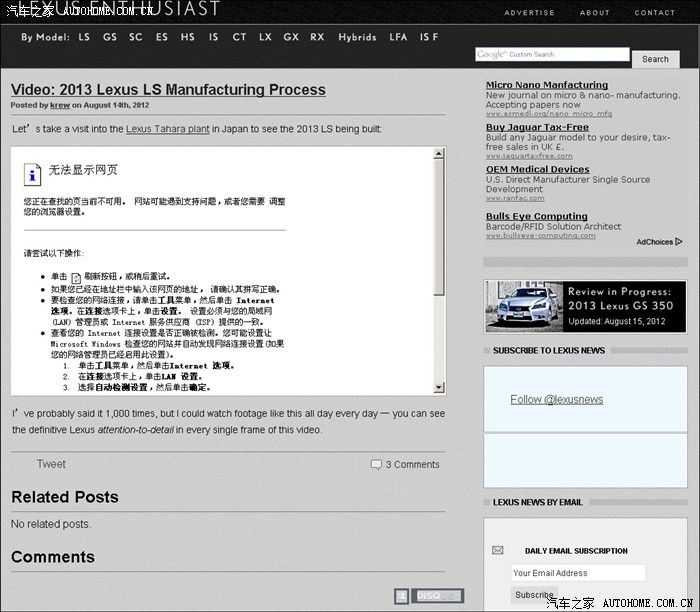Click the envelope icon beside Daily Email Subscription

coord(497,550)
